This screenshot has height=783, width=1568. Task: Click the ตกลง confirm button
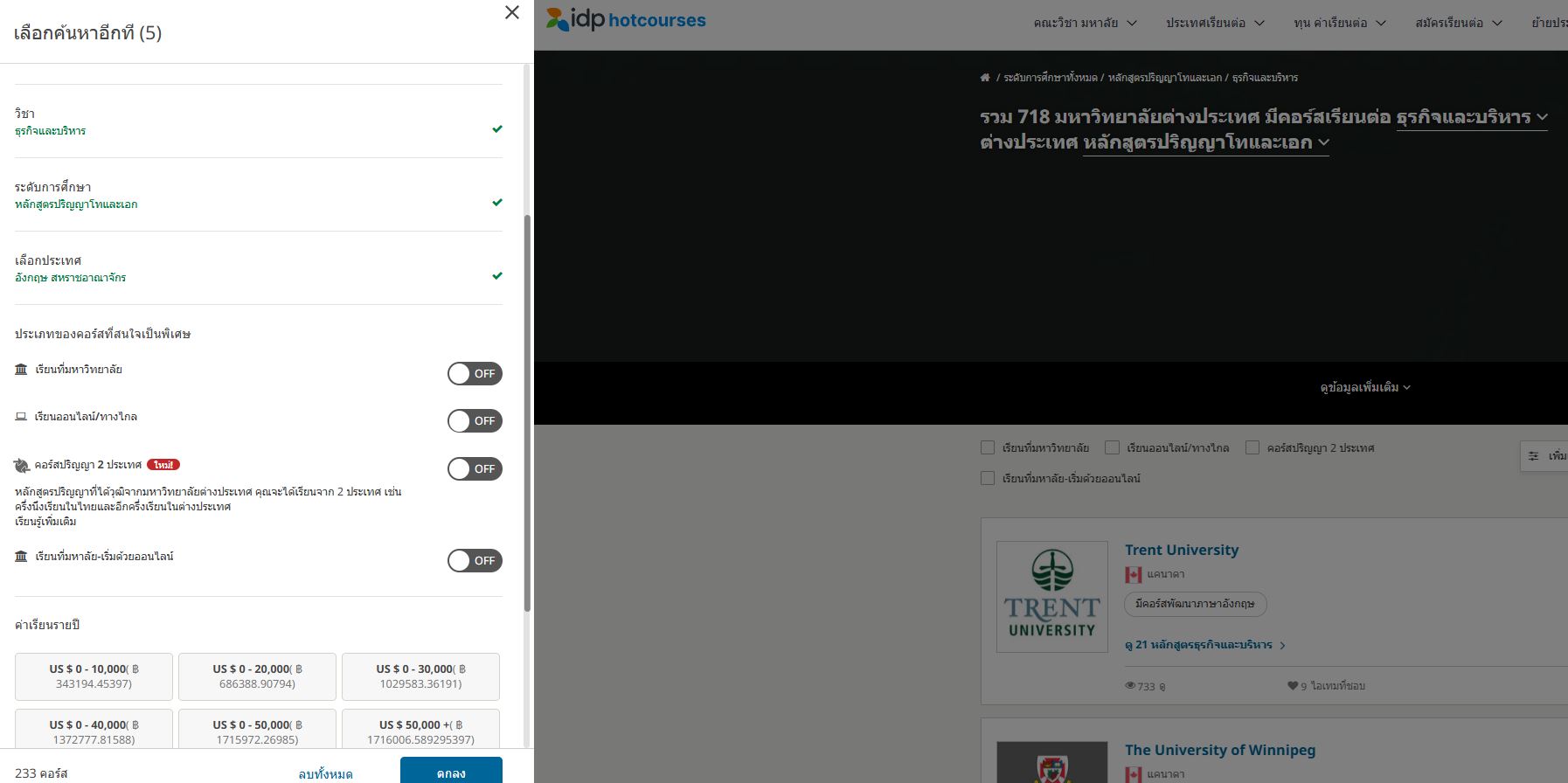tap(451, 771)
